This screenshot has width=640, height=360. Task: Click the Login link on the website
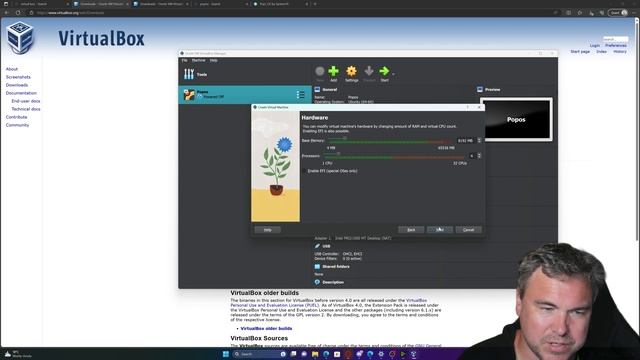click(x=594, y=45)
